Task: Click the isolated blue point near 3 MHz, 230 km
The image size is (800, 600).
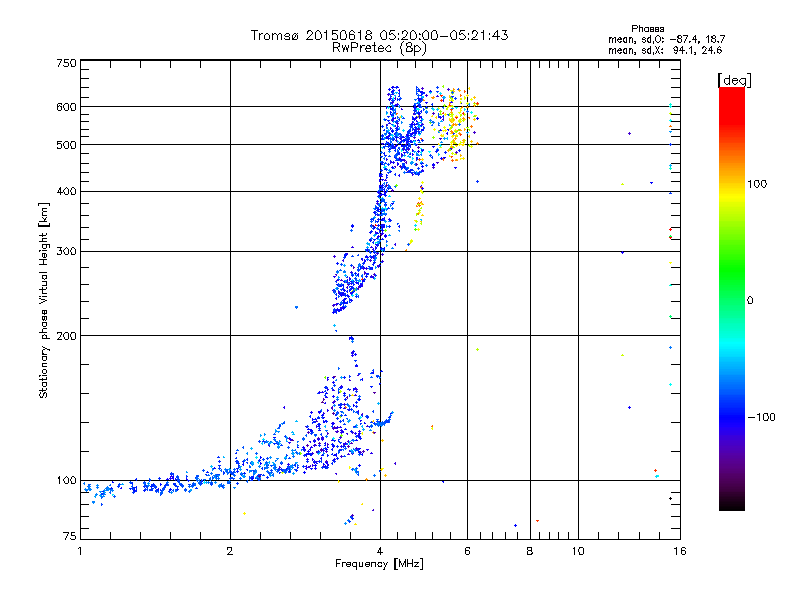Action: [296, 307]
